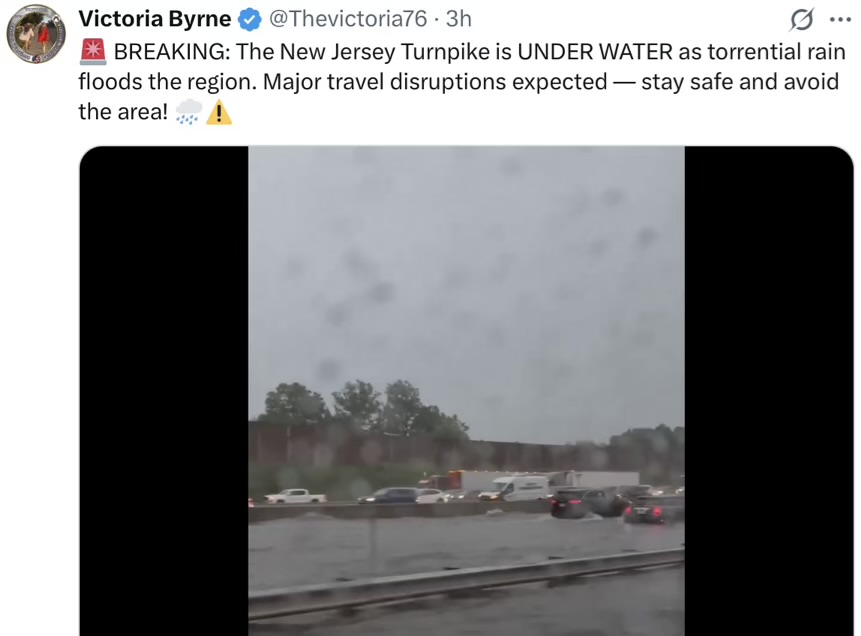Click the "Major travel disruptions expected" sentence
861x636 pixels.
(435, 82)
